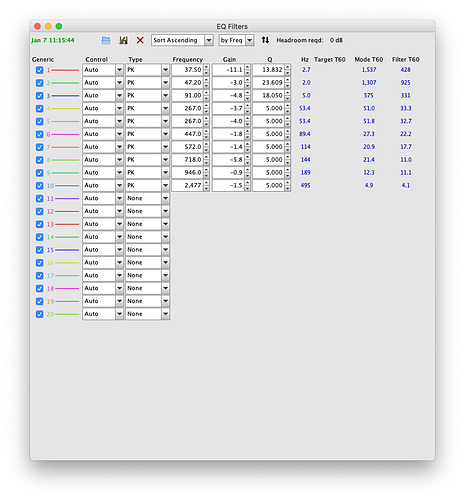Click Q field showing 13.832
The width and height of the screenshot is (465, 500).
click(x=268, y=70)
